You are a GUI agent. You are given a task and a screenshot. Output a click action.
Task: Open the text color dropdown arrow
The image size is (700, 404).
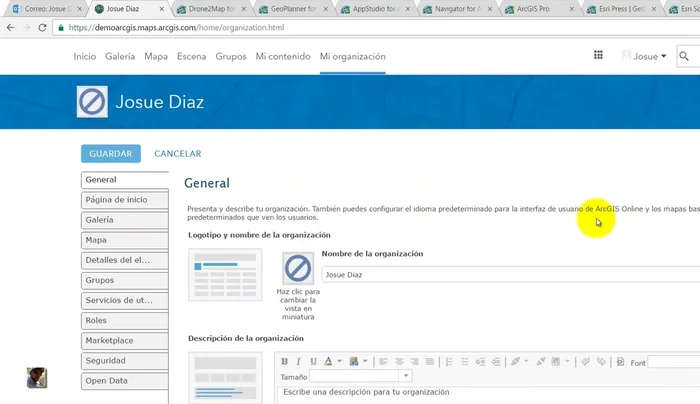(x=339, y=361)
